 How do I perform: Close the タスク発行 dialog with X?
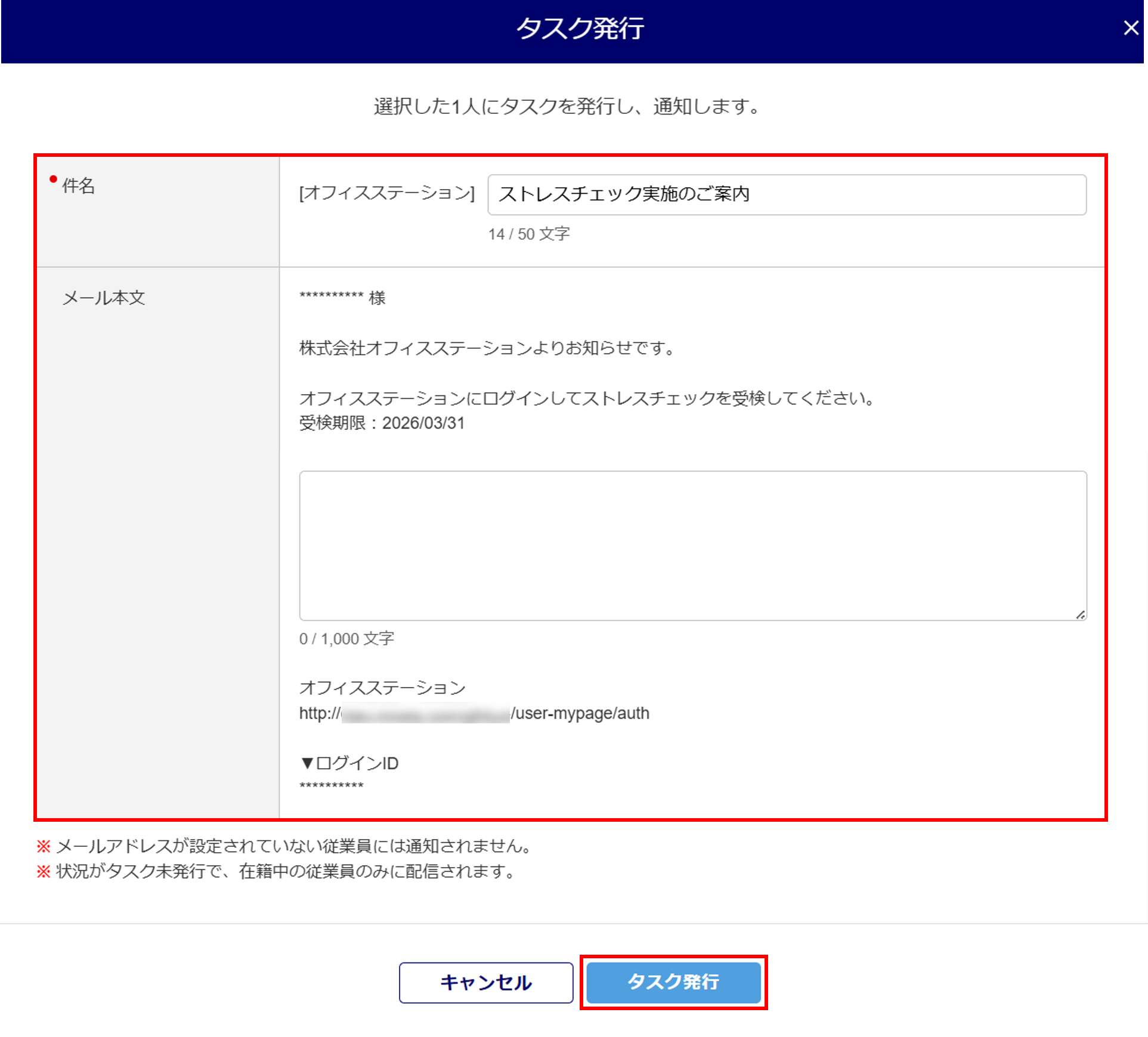[x=1130, y=28]
